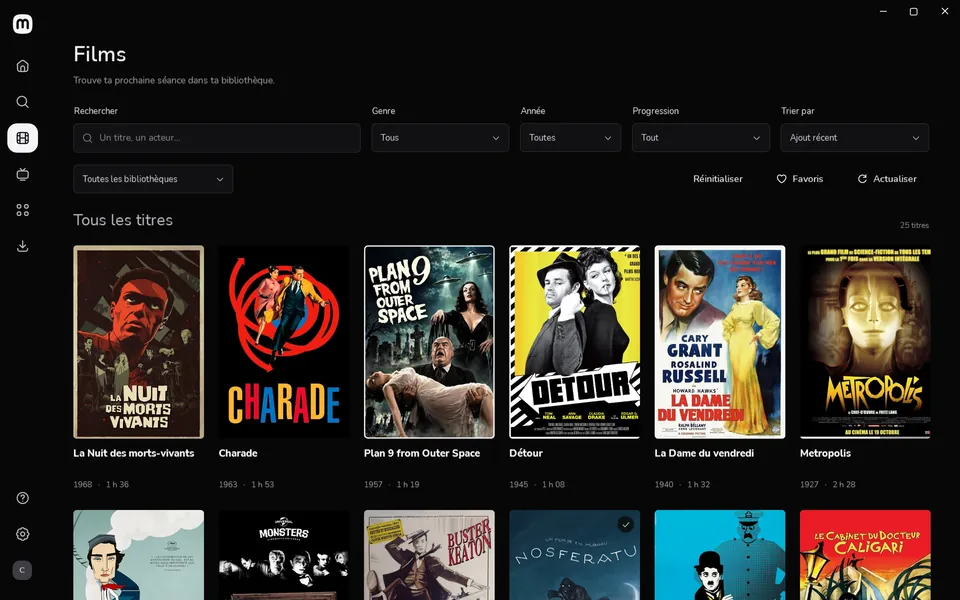Open the Cabinet du Docteur Caligari poster
Image resolution: width=960 pixels, height=600 pixels.
[x=865, y=555]
